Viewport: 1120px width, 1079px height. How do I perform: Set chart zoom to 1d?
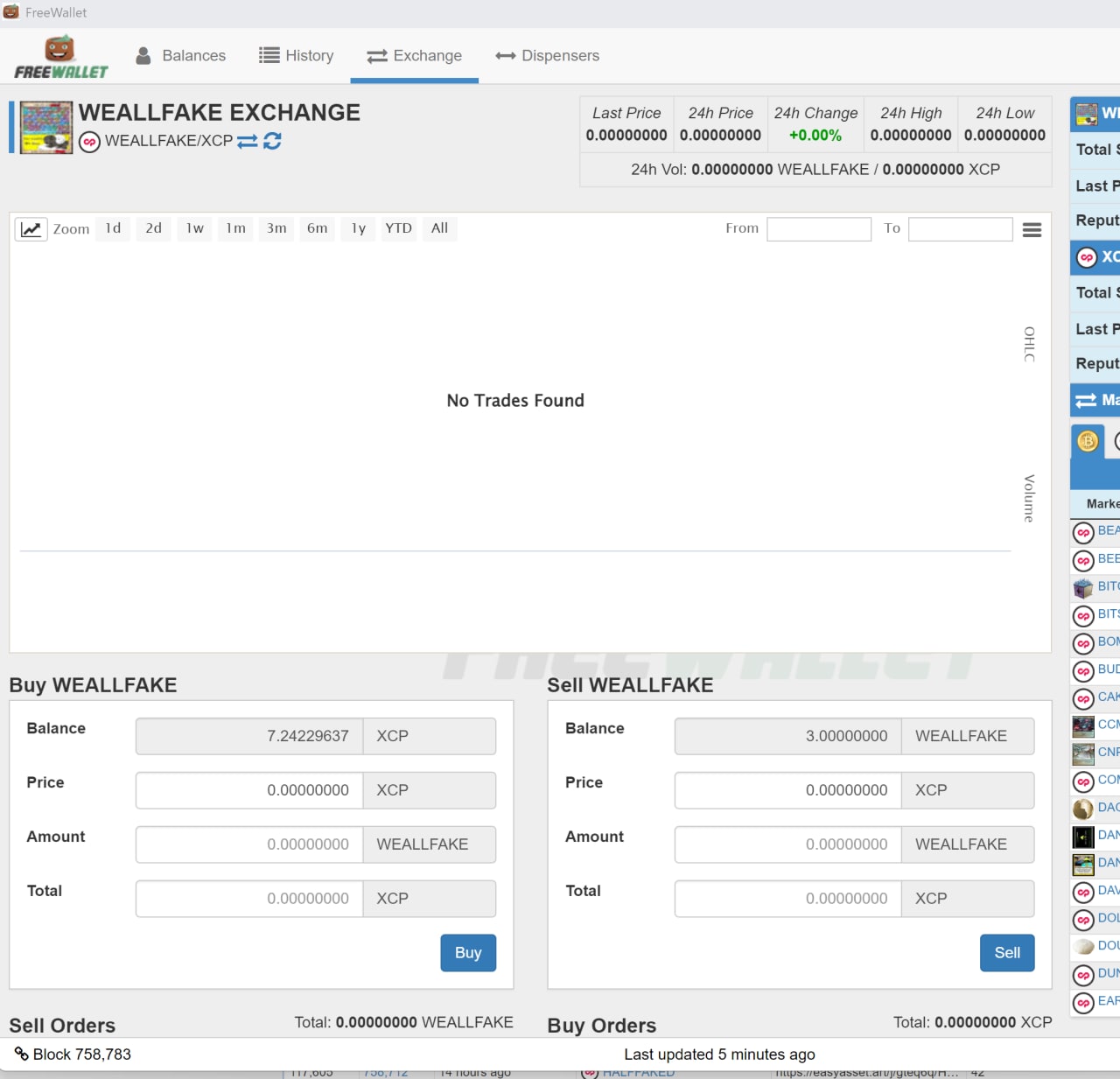point(113,228)
